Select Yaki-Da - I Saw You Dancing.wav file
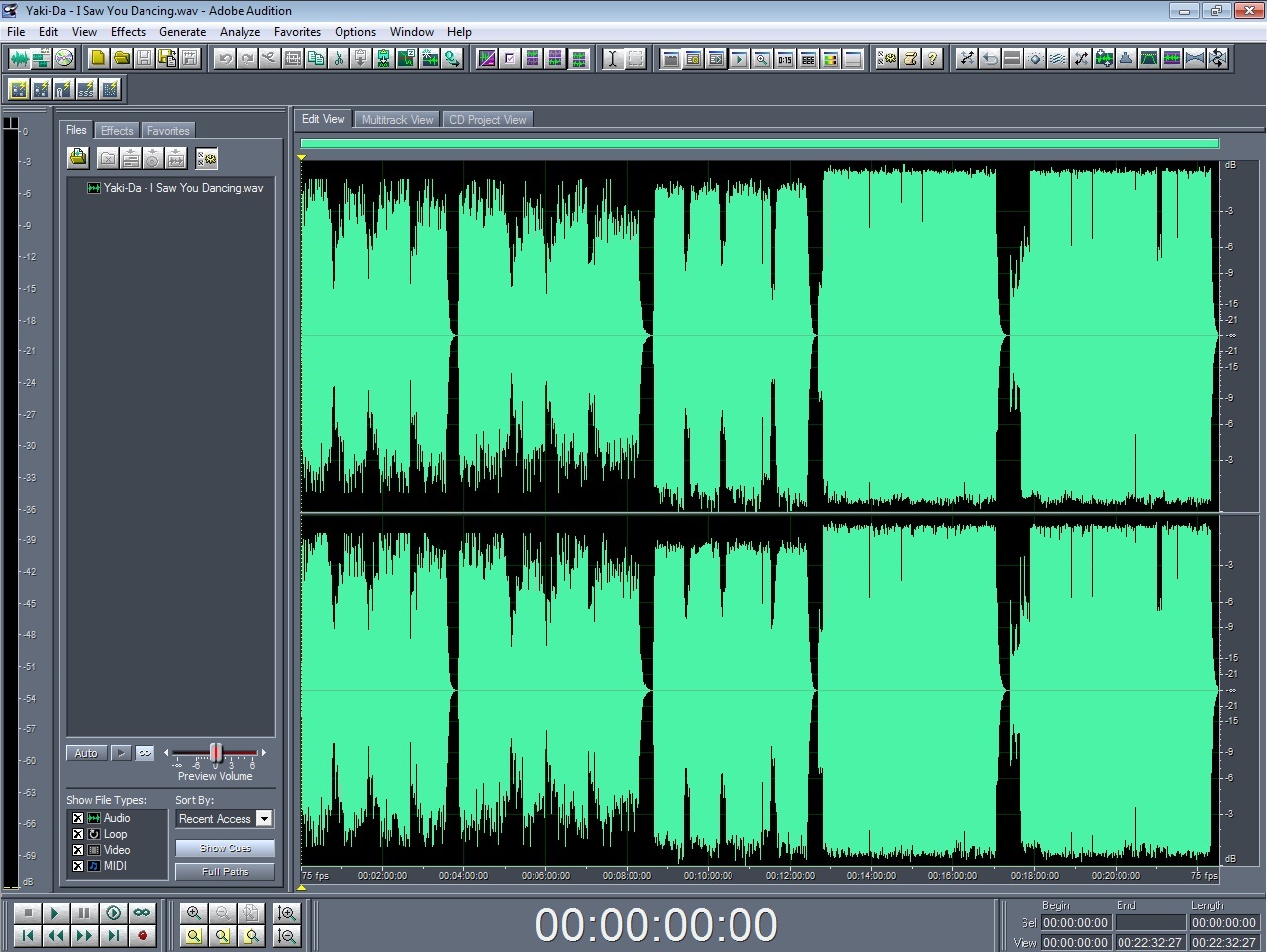Viewport: 1267px width, 952px height. click(x=183, y=188)
